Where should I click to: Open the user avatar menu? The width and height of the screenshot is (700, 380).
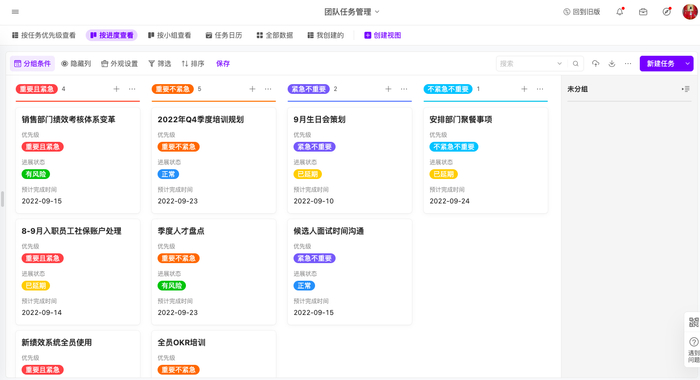click(690, 12)
